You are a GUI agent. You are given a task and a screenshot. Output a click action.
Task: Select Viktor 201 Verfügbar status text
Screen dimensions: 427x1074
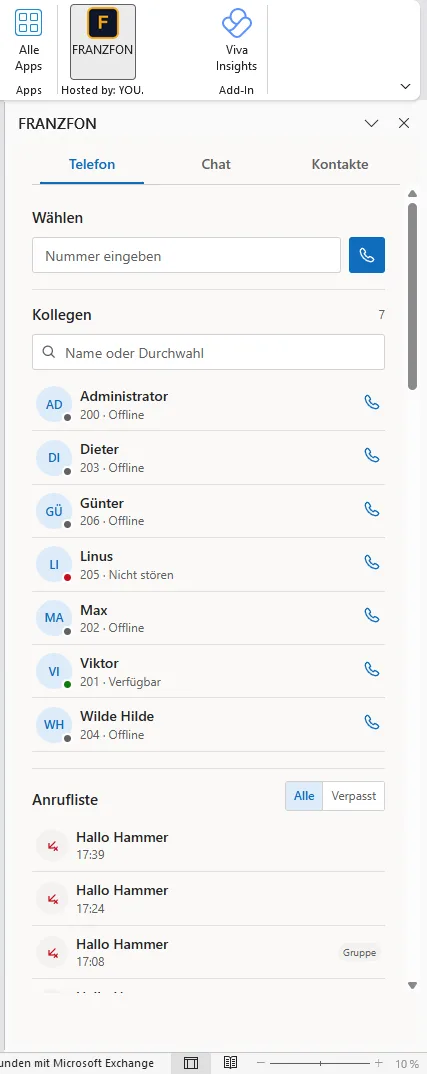(121, 682)
